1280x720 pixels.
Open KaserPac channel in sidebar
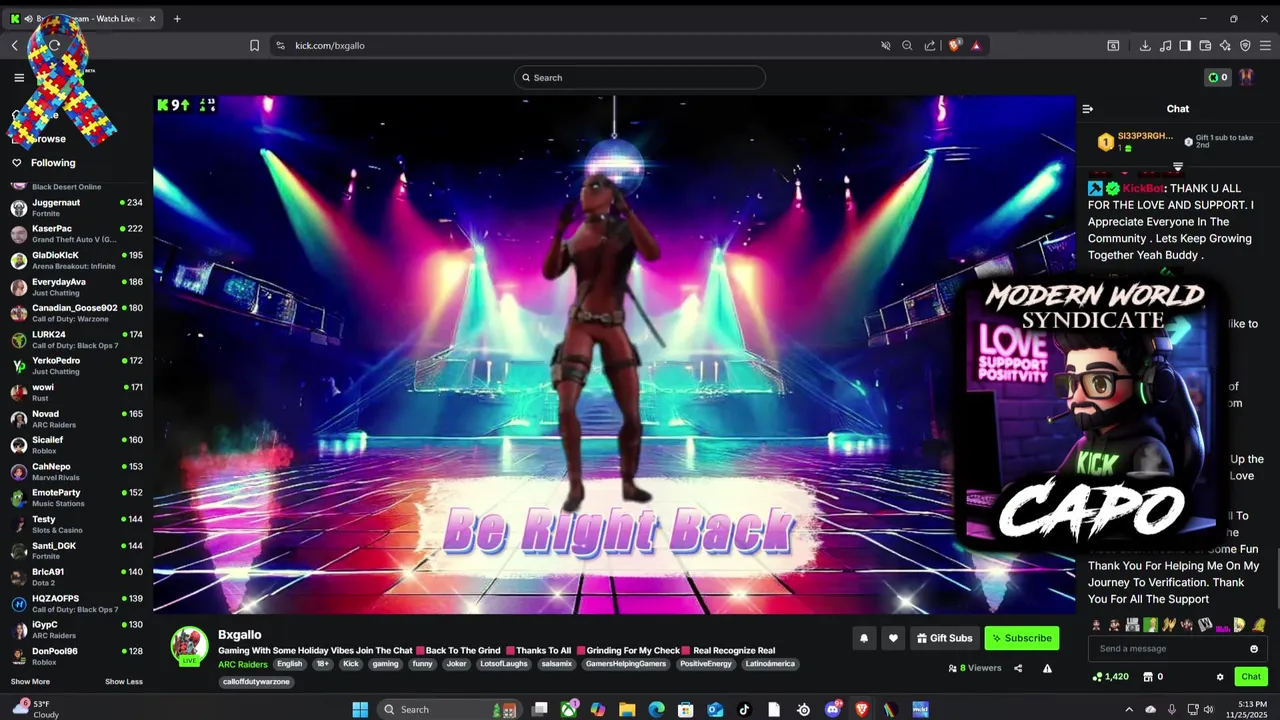tap(76, 234)
